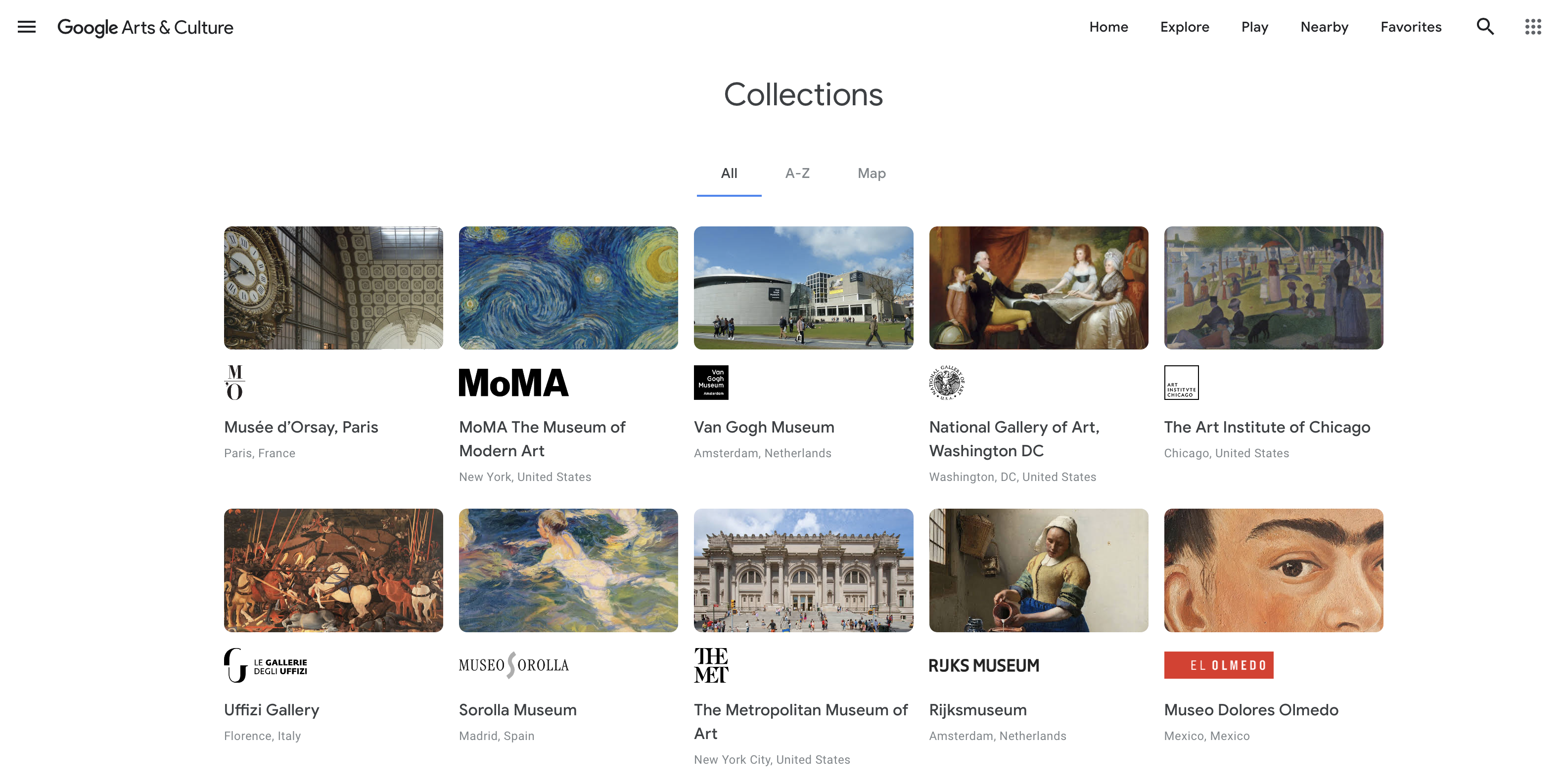
Task: Select the All tab
Action: click(729, 174)
